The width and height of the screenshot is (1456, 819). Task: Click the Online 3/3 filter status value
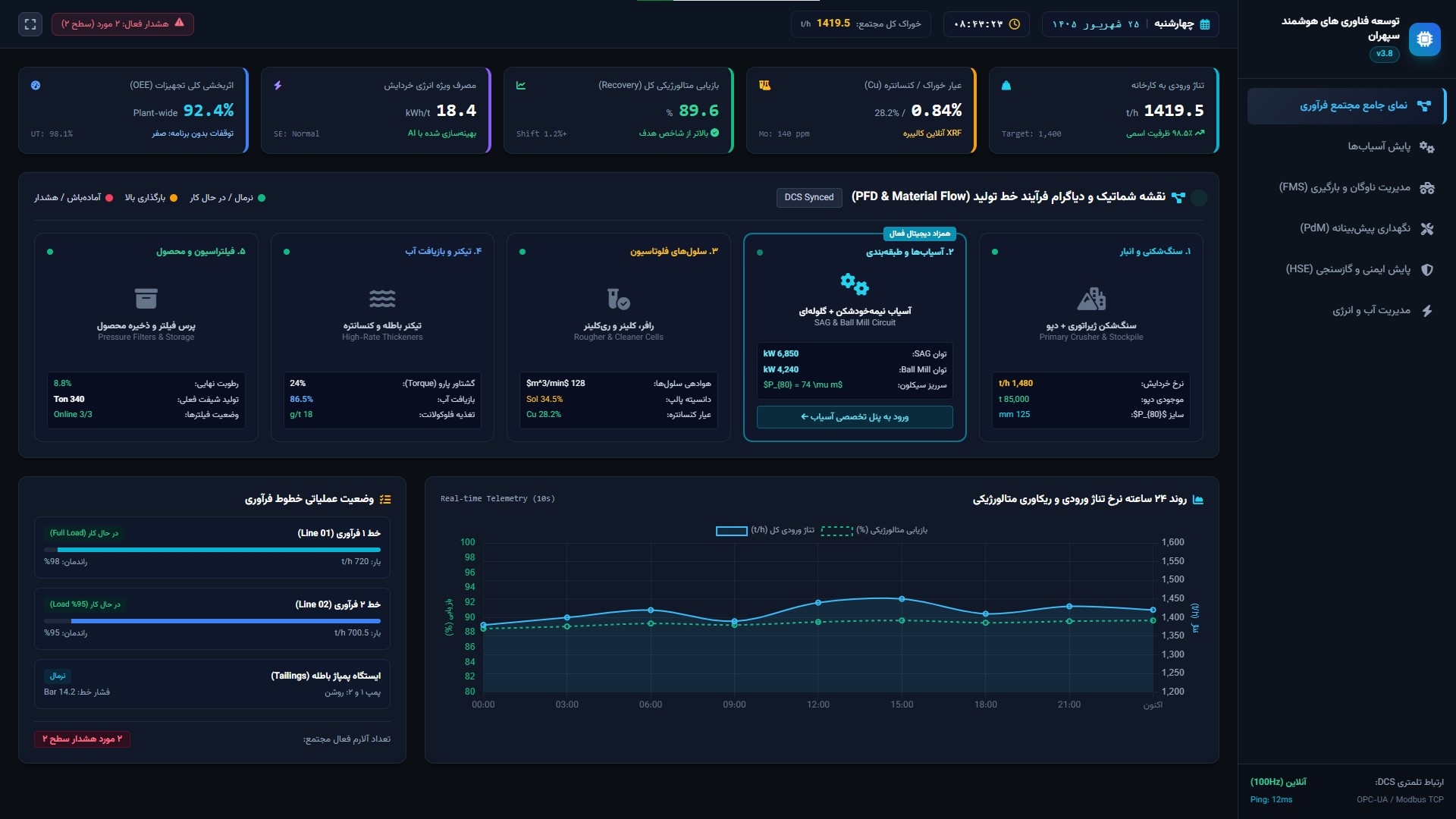click(x=73, y=415)
